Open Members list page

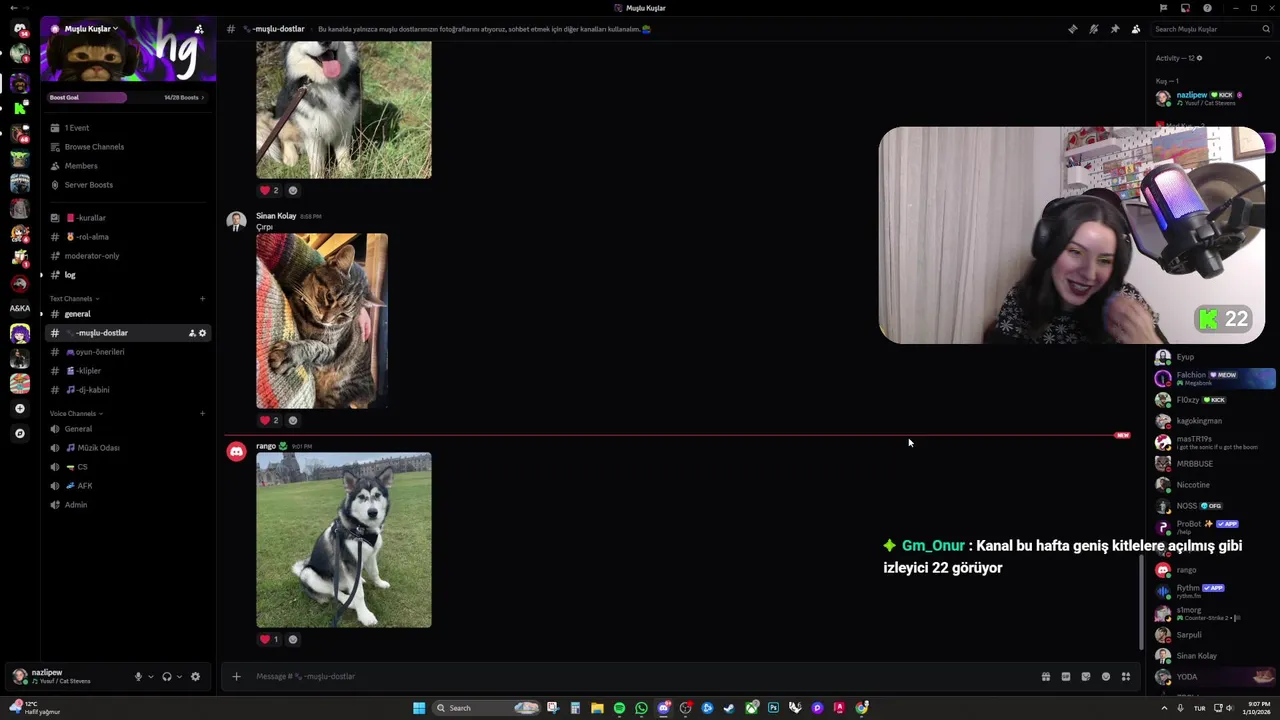(128, 166)
